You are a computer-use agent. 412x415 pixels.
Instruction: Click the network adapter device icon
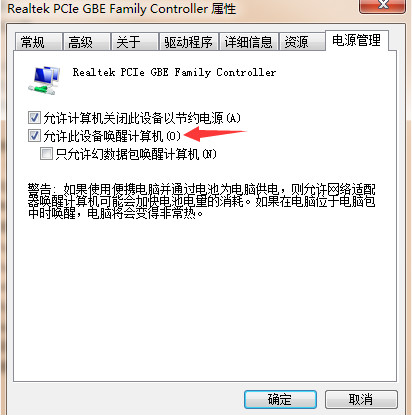click(44, 80)
